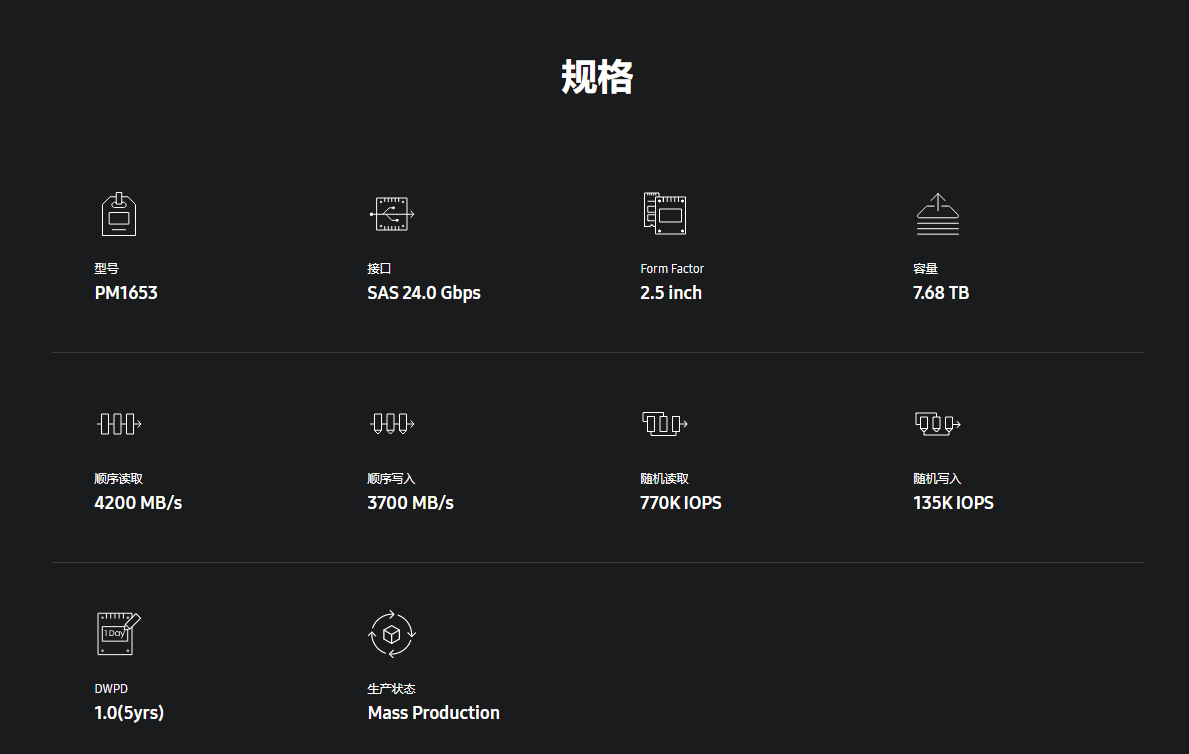Select the 随机写入 label
1189x754 pixels.
[937, 479]
